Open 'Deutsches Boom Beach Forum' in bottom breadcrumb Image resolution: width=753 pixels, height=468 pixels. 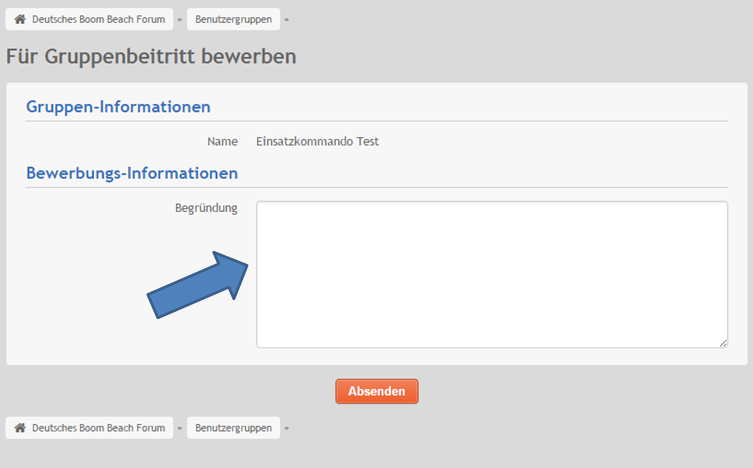click(x=98, y=427)
